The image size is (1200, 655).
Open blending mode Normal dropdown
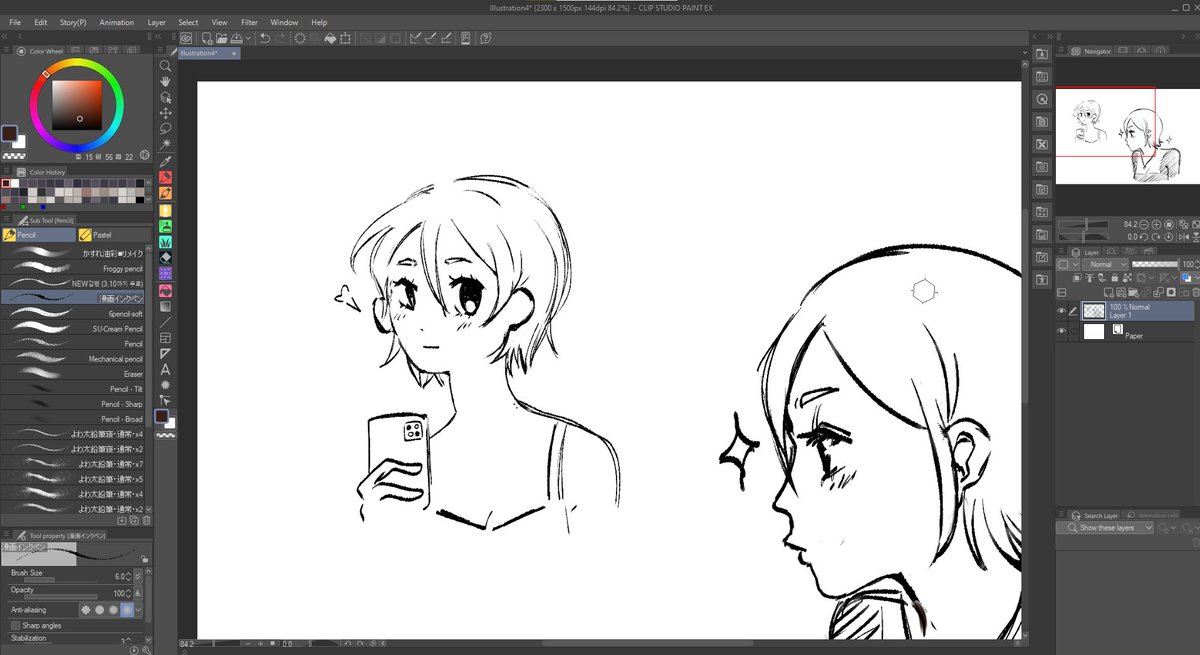click(1107, 264)
